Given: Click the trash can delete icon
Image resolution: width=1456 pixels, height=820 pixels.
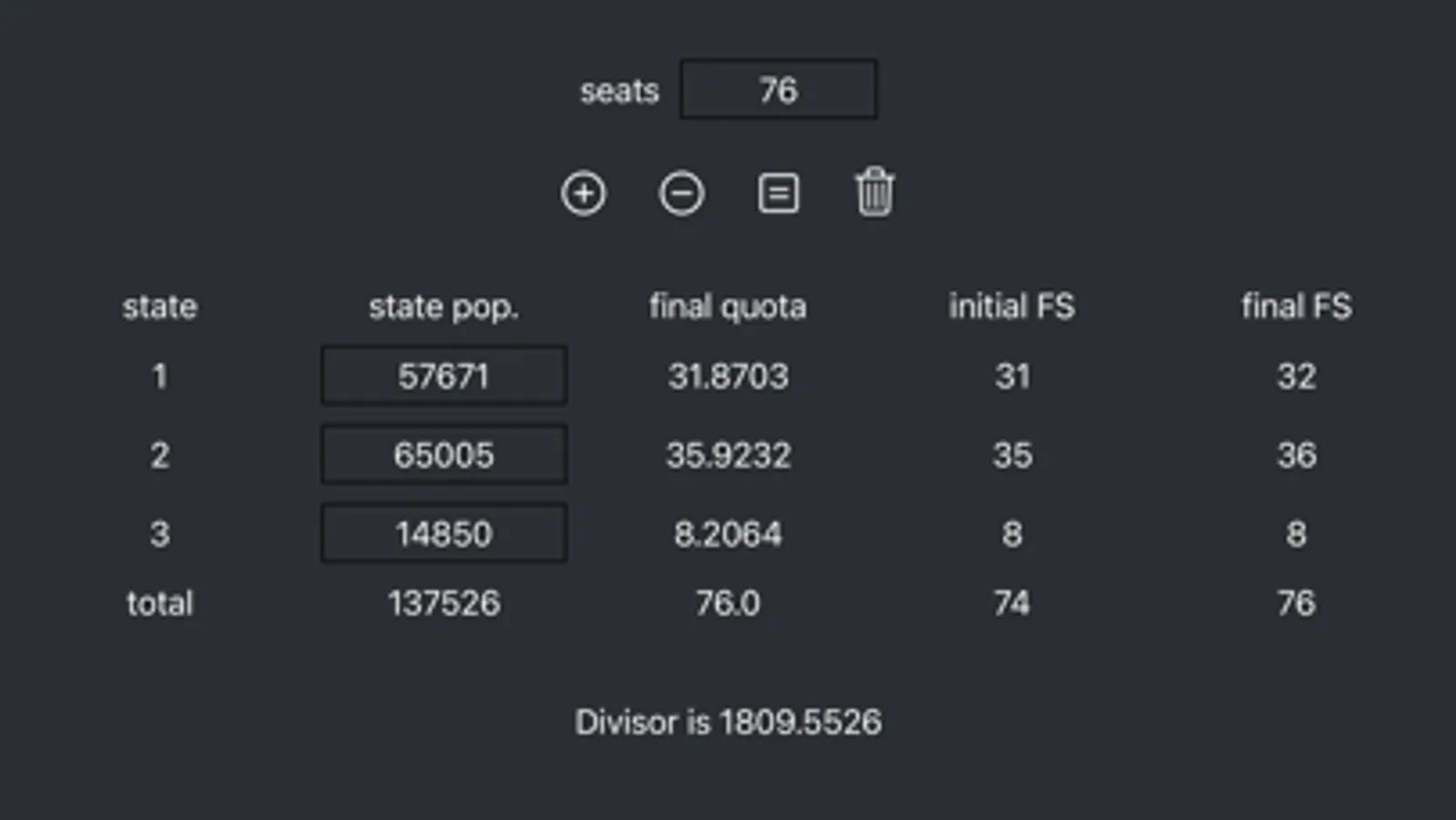Looking at the screenshot, I should (x=874, y=192).
